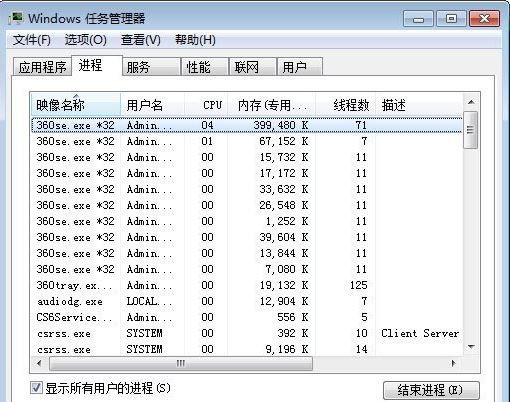This screenshot has width=510, height=402.
Task: Open the 帮助(H) menu
Action: tap(195, 40)
